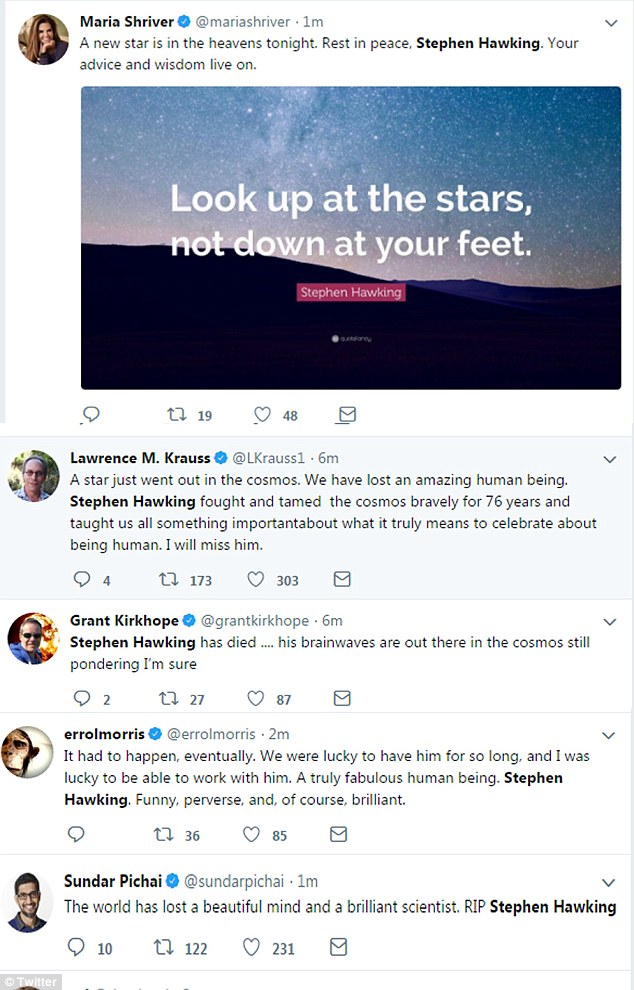This screenshot has width=634, height=990.
Task: Like Maria Shriver's tweet
Action: pyautogui.click(x=262, y=414)
